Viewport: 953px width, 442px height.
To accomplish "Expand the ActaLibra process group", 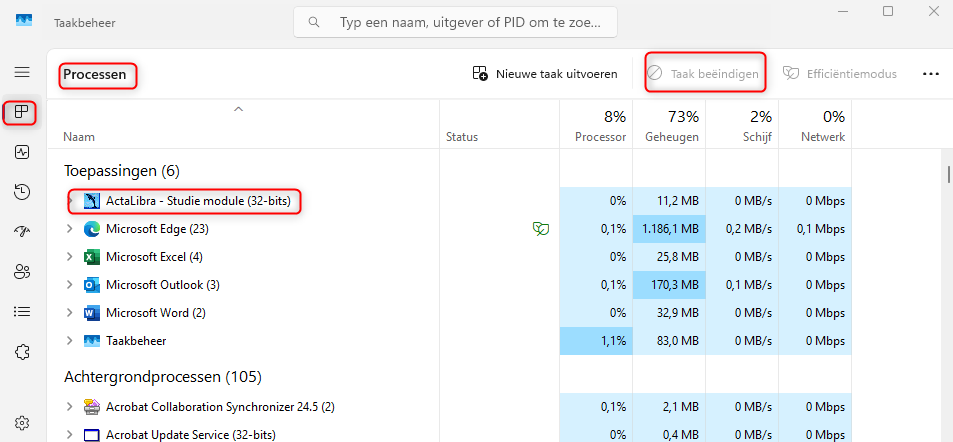I will 71,201.
